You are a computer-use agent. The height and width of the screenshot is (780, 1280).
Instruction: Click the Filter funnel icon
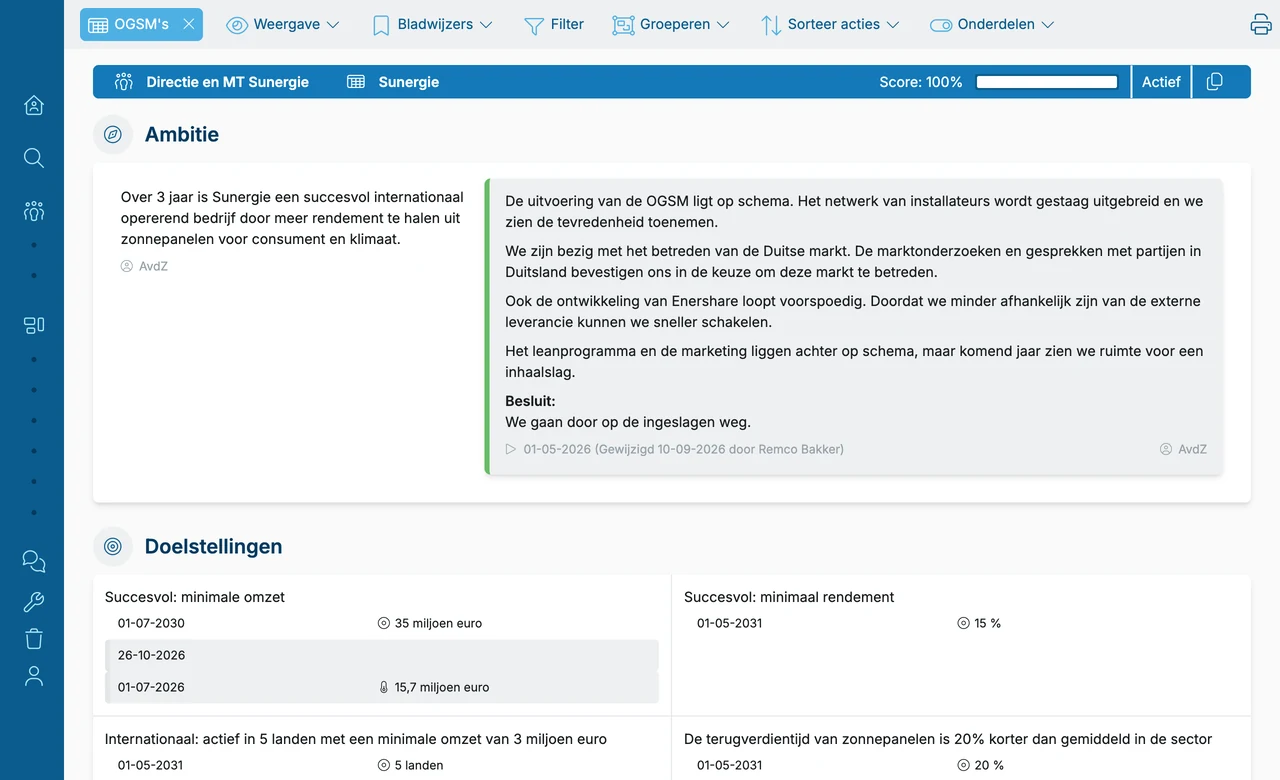tap(534, 25)
